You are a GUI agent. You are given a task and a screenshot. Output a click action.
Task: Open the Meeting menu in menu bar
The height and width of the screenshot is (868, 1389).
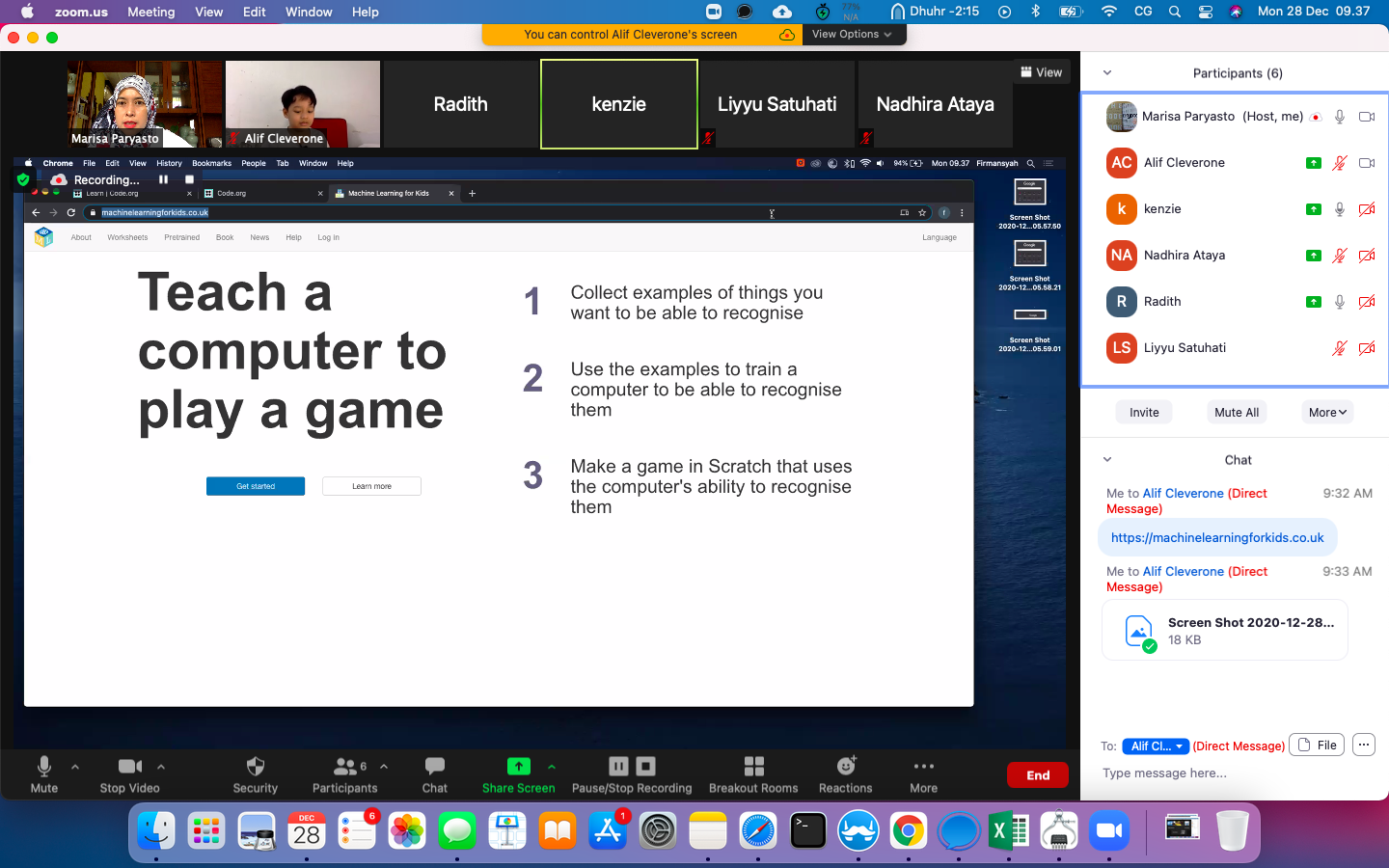click(151, 12)
